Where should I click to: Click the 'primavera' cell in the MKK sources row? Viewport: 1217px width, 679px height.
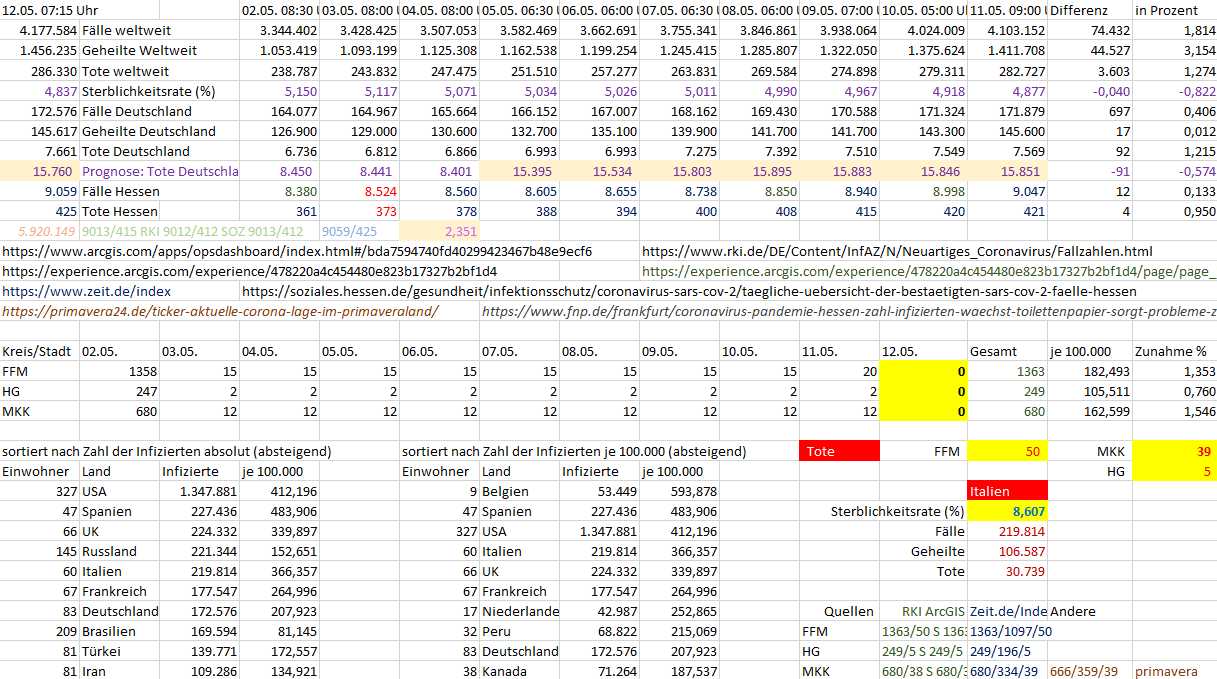1166,671
